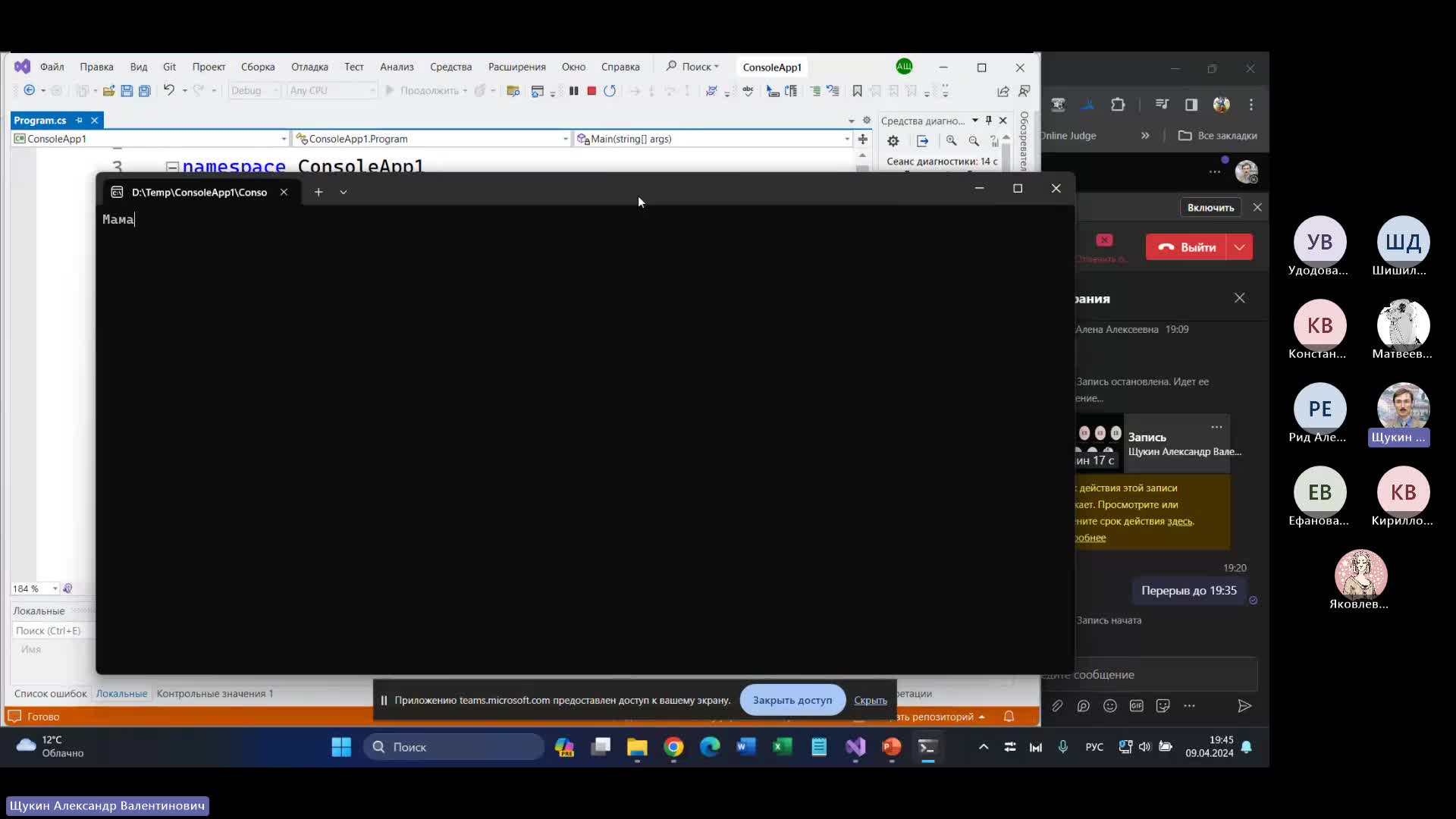1456x819 pixels.
Task: Open Chrome side panel icon
Action: pos(1191,105)
